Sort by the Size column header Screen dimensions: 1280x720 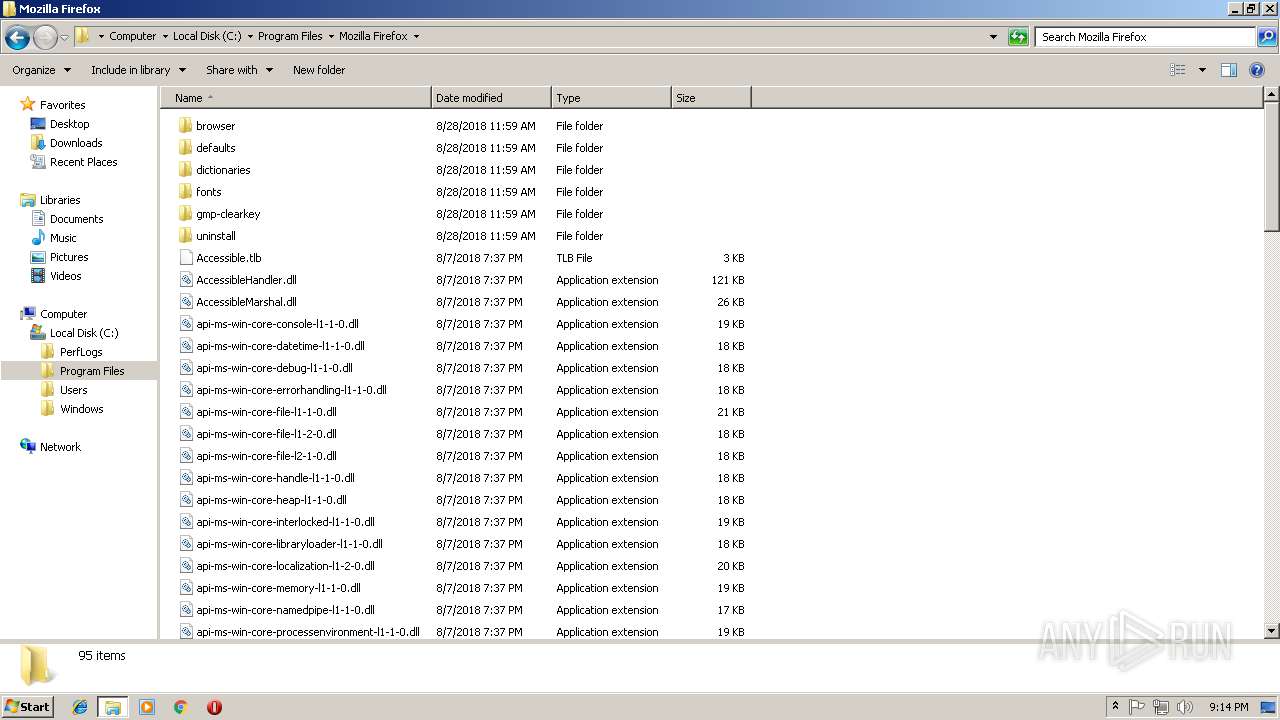pyautogui.click(x=711, y=98)
